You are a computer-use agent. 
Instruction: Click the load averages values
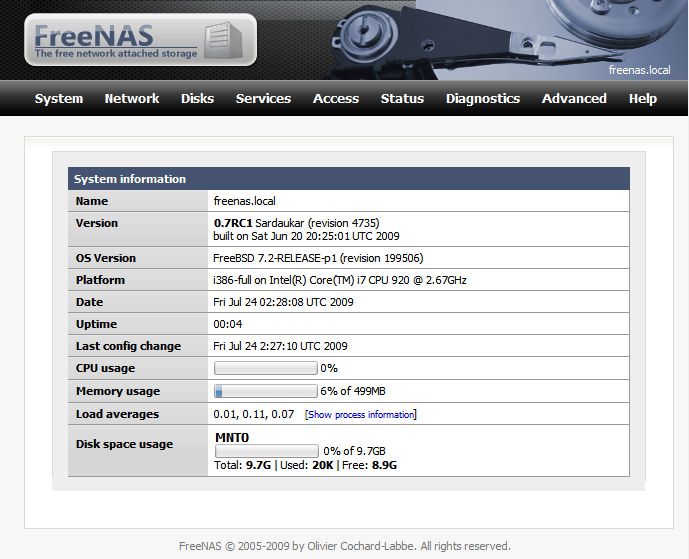(254, 414)
